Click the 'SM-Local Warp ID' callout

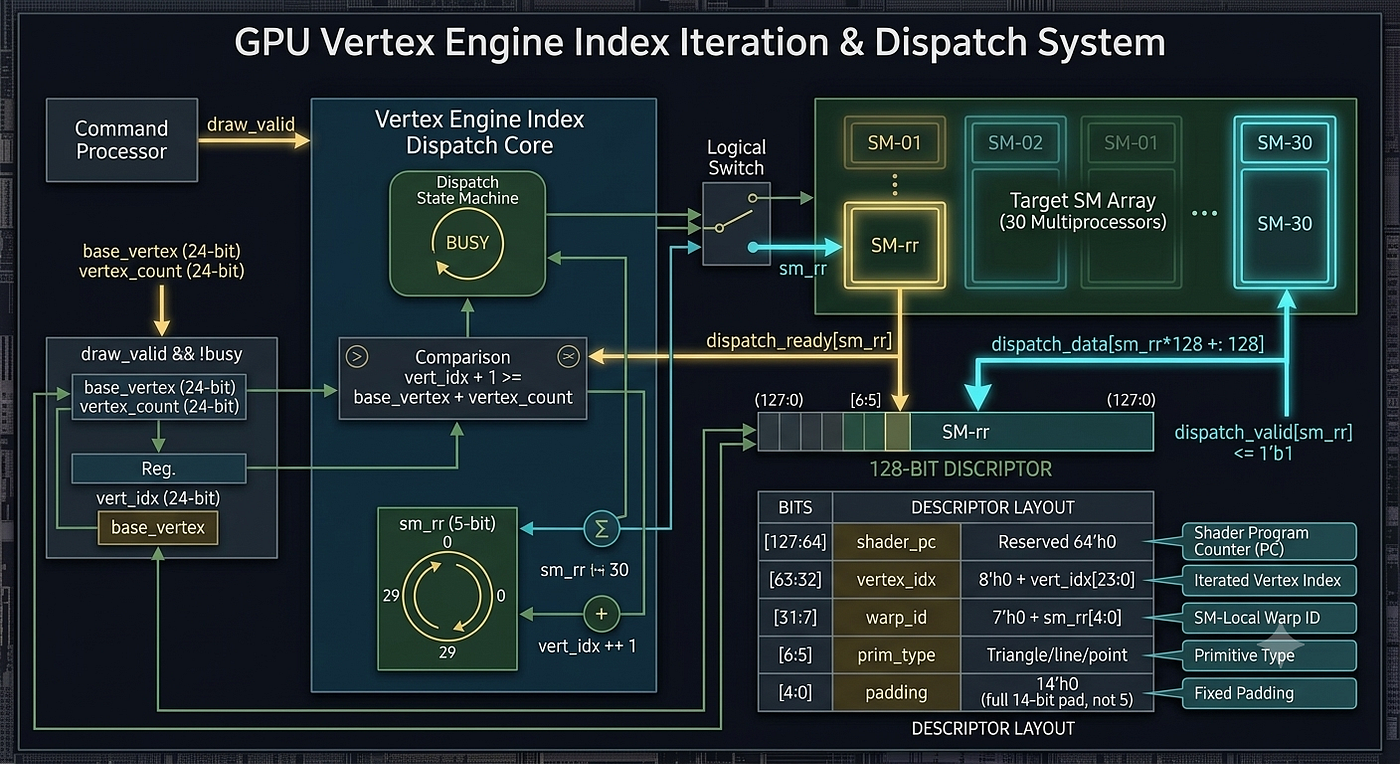tap(1270, 617)
